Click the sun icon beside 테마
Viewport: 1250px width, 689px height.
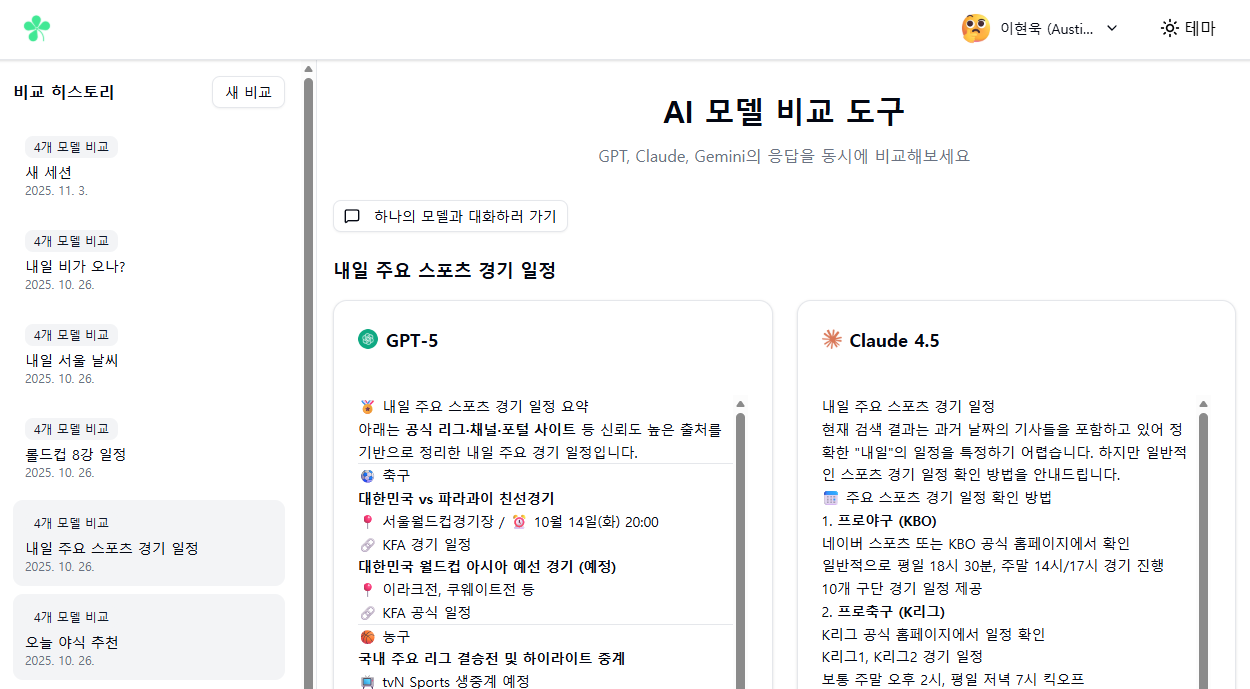(1169, 29)
